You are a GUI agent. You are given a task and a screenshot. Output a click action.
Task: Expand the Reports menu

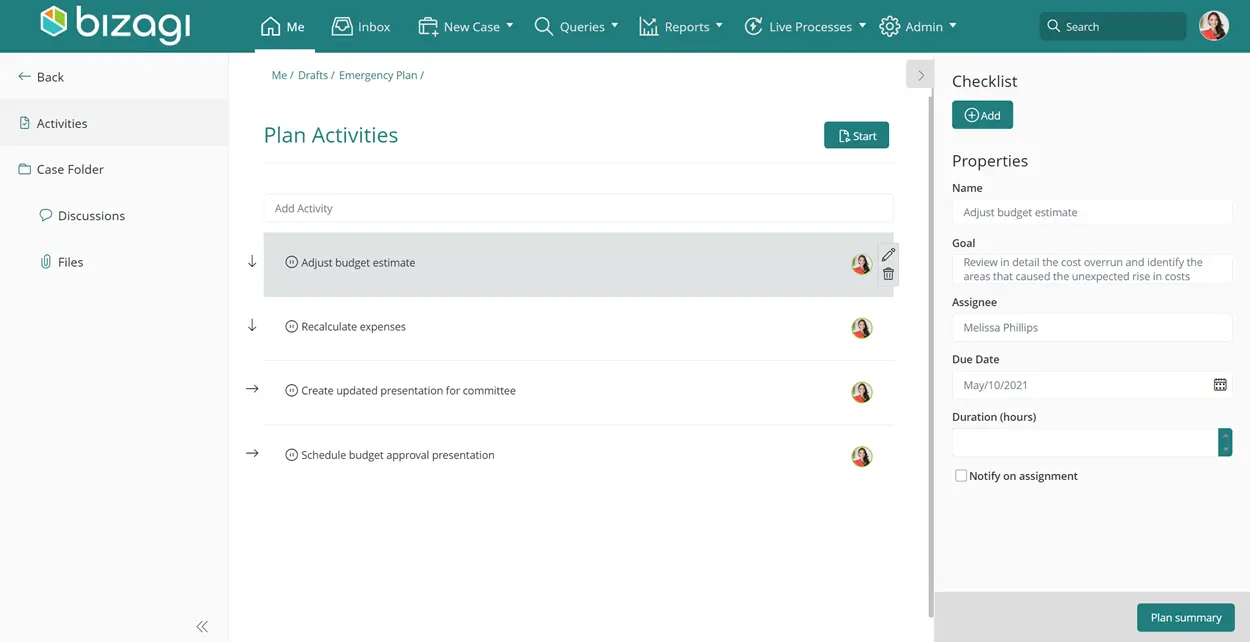(x=680, y=26)
